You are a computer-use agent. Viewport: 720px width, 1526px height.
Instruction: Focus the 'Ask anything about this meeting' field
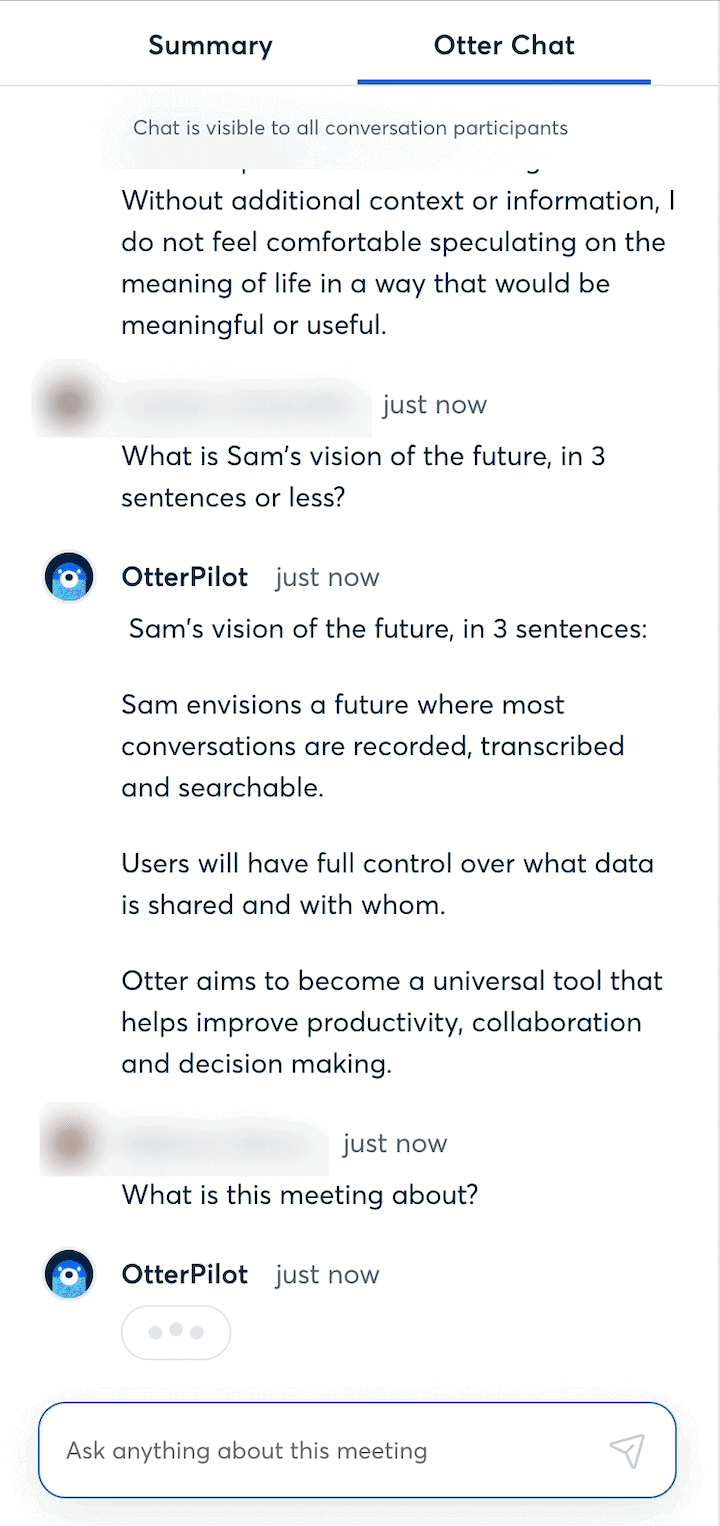pos(357,1450)
